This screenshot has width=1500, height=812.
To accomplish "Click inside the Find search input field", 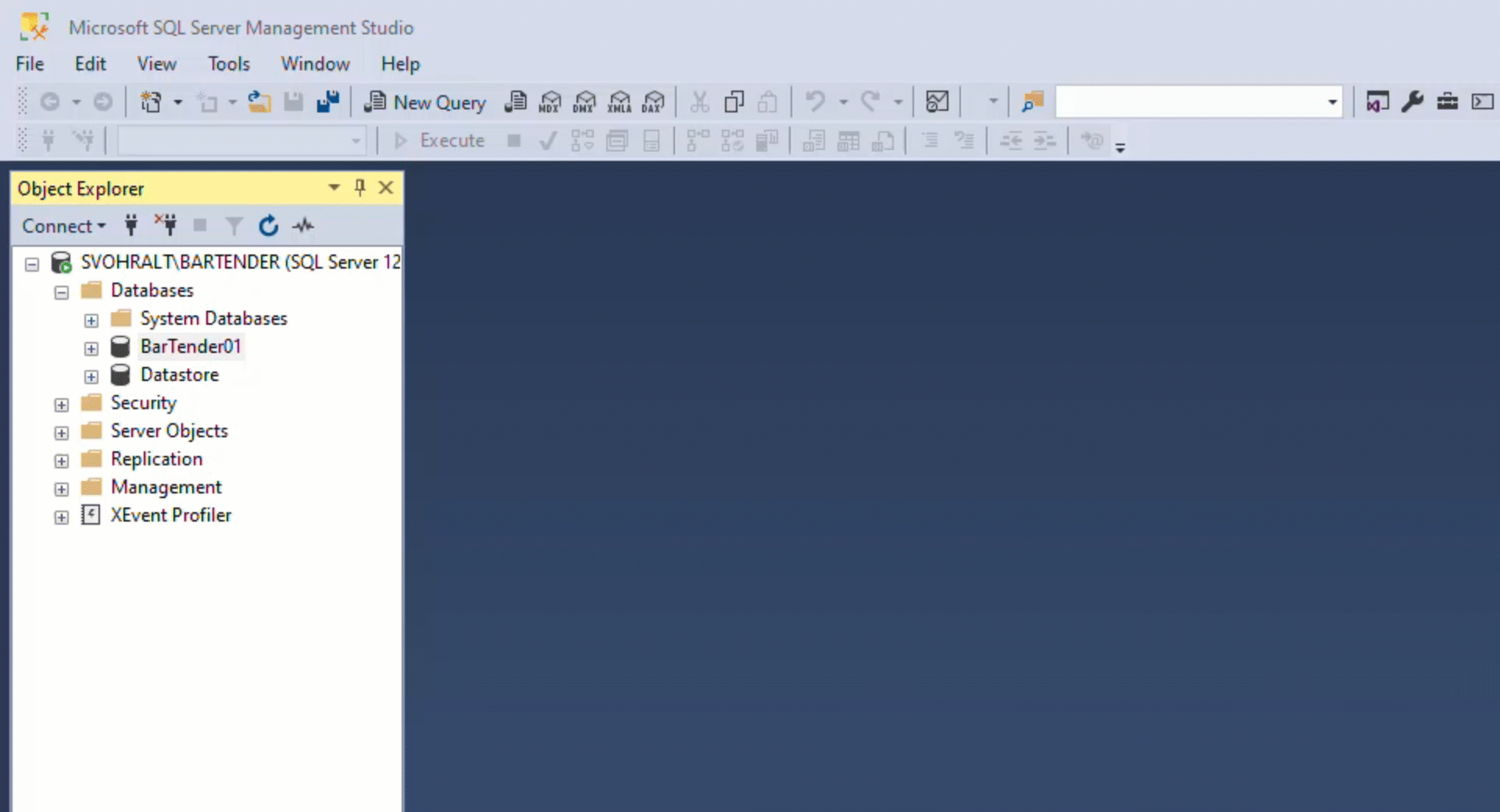I will click(x=1189, y=102).
